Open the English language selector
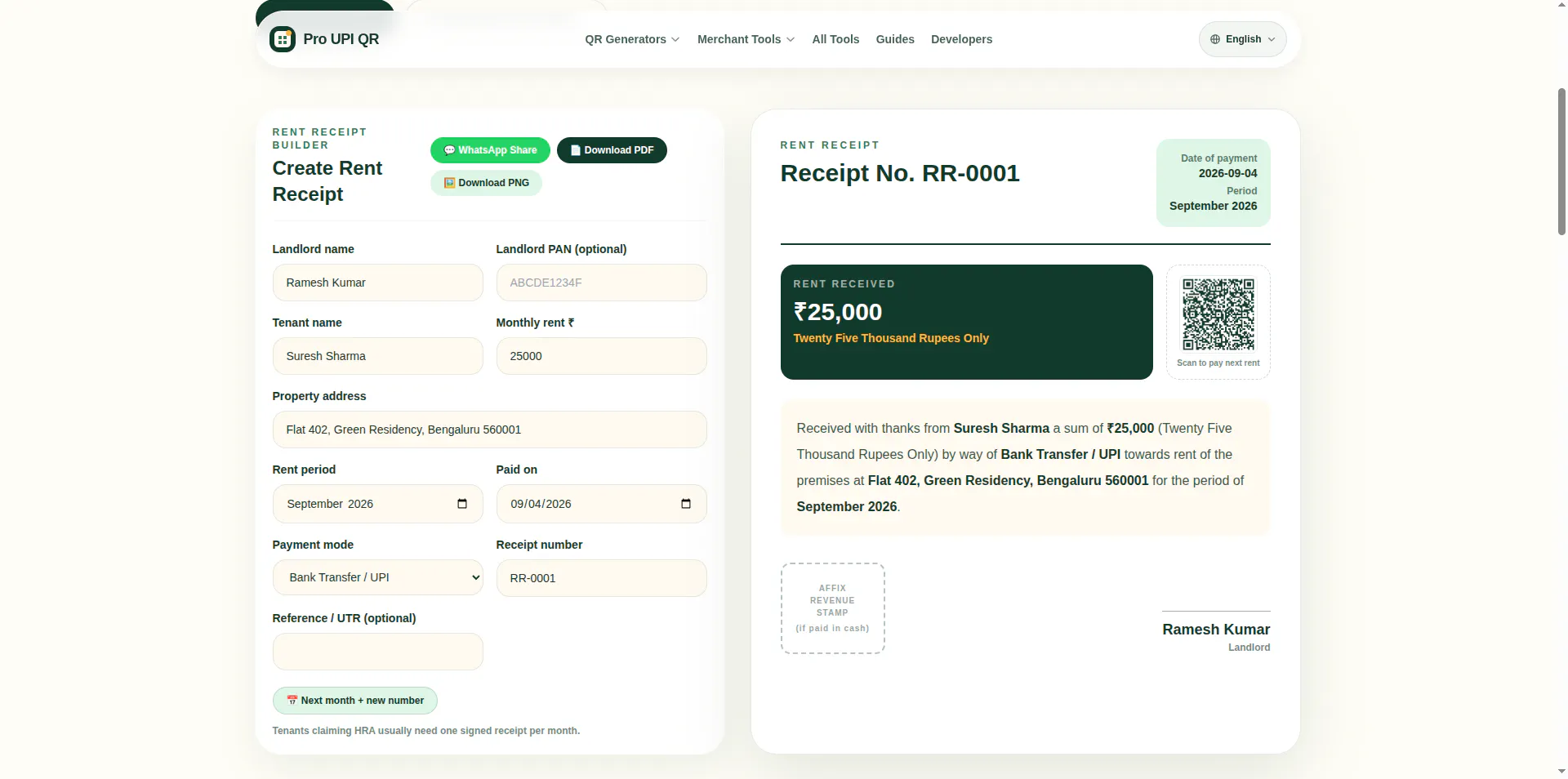Image resolution: width=1568 pixels, height=779 pixels. click(1242, 39)
